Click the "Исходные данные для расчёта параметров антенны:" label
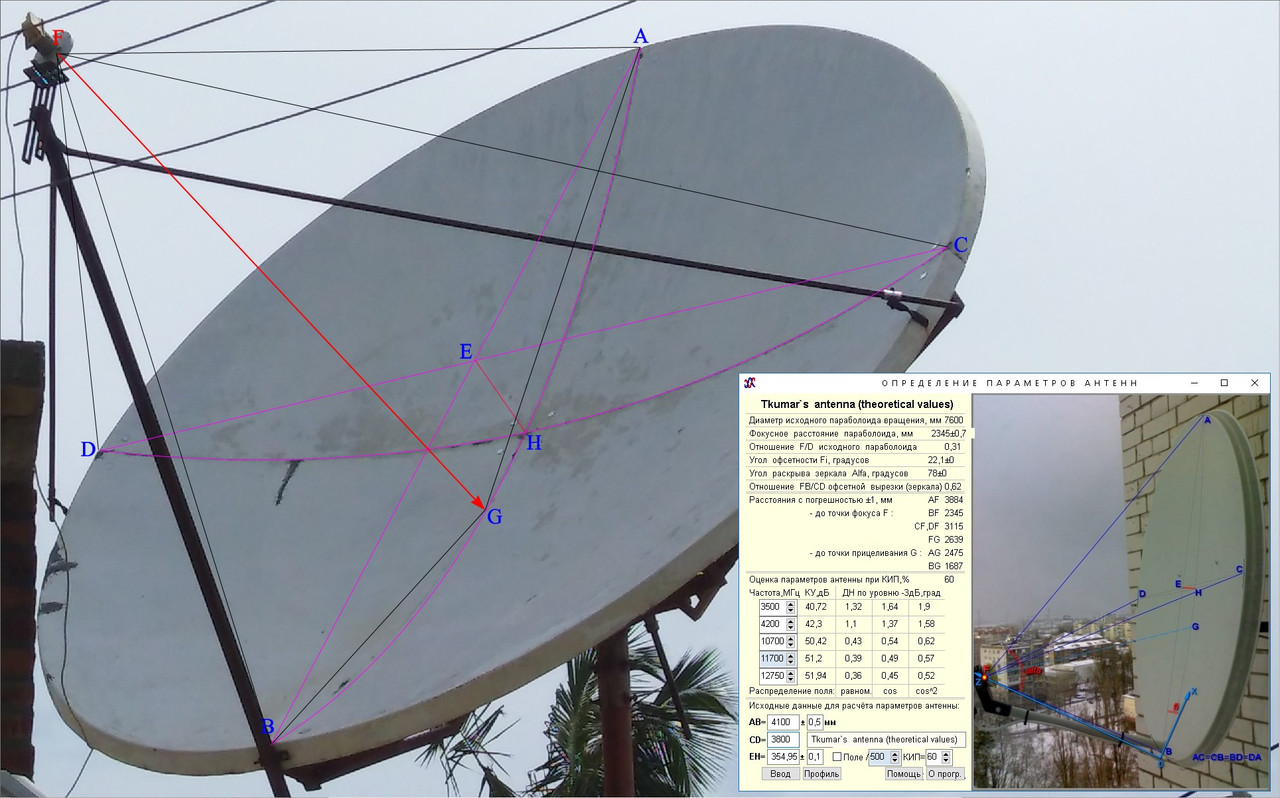 pos(853,706)
